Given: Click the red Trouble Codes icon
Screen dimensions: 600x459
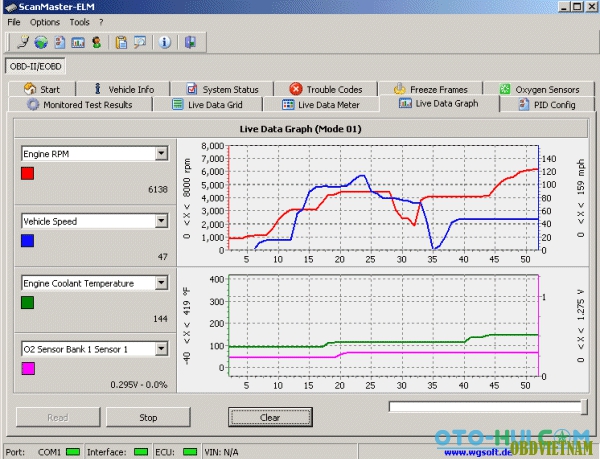Looking at the screenshot, I should 295,89.
